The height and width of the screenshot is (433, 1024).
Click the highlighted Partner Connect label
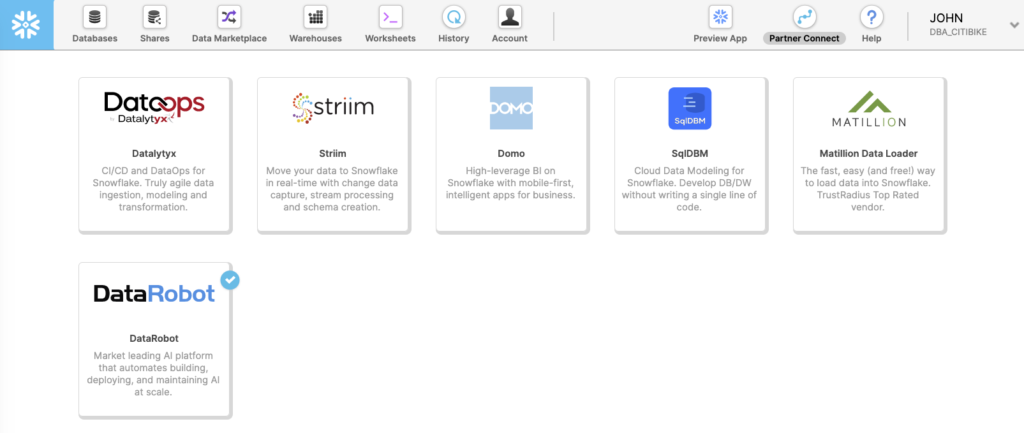(805, 39)
